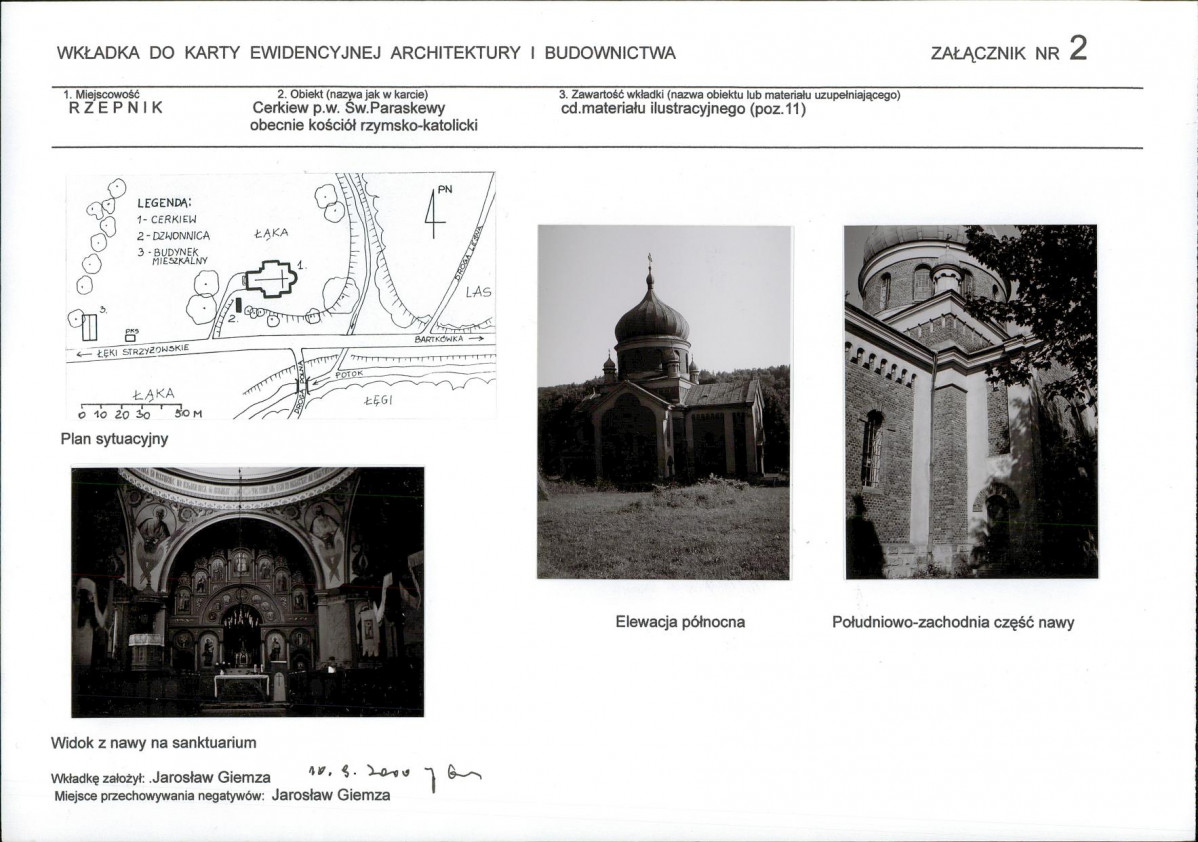Image resolution: width=1198 pixels, height=842 pixels.
Task: Click the black bell tower rectangle marked 2
Action: point(239,304)
